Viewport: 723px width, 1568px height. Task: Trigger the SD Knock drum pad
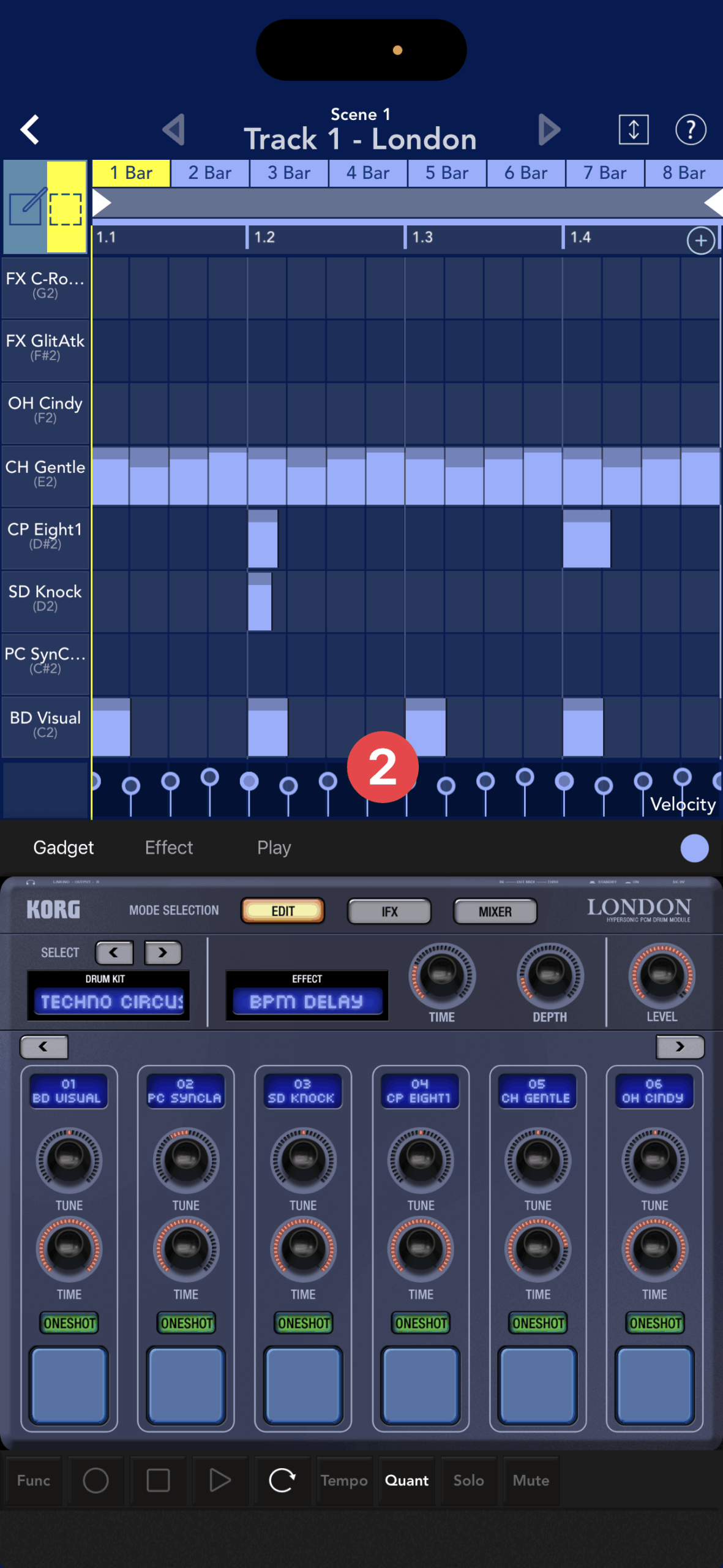(303, 1384)
